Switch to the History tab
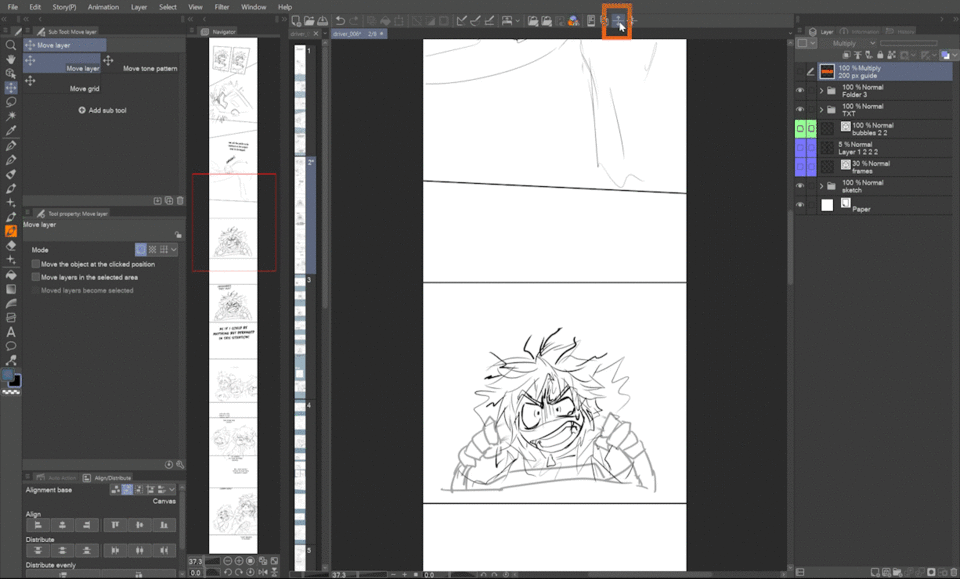This screenshot has width=960, height=579. click(900, 31)
